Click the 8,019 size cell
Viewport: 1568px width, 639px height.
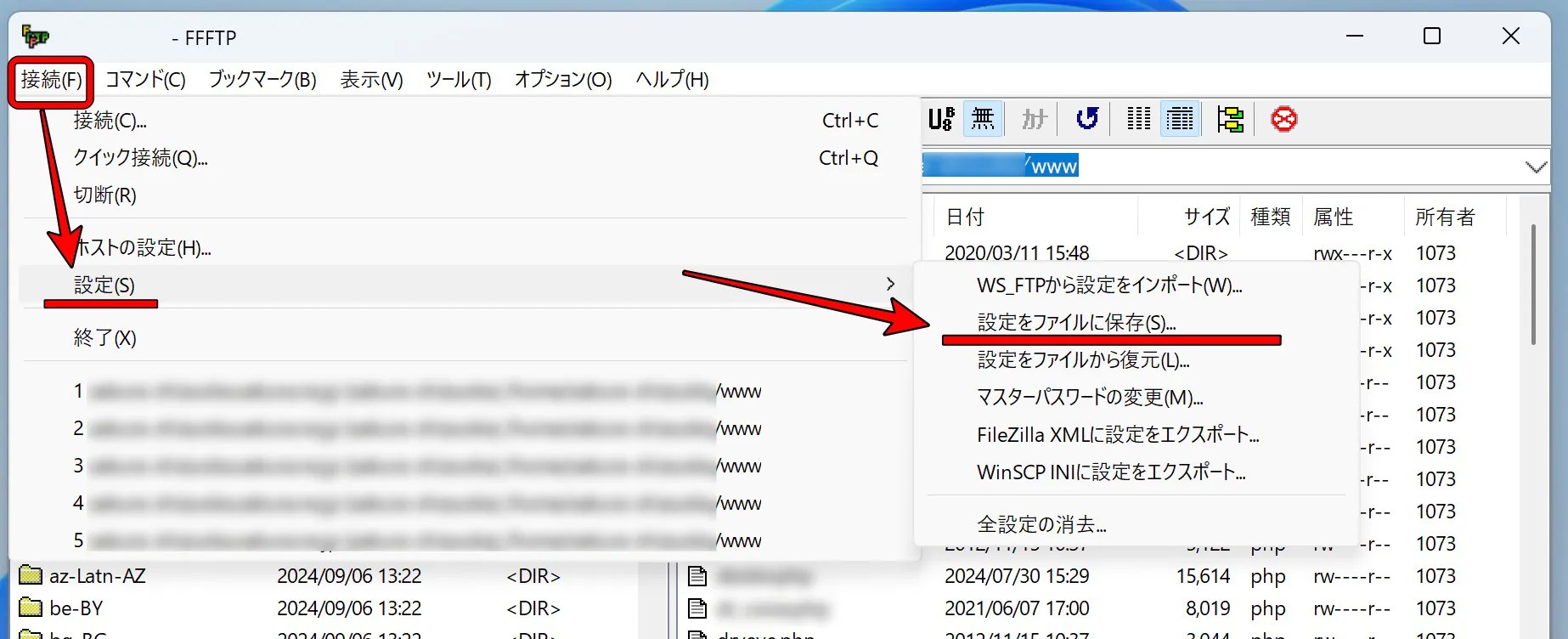pos(1208,608)
